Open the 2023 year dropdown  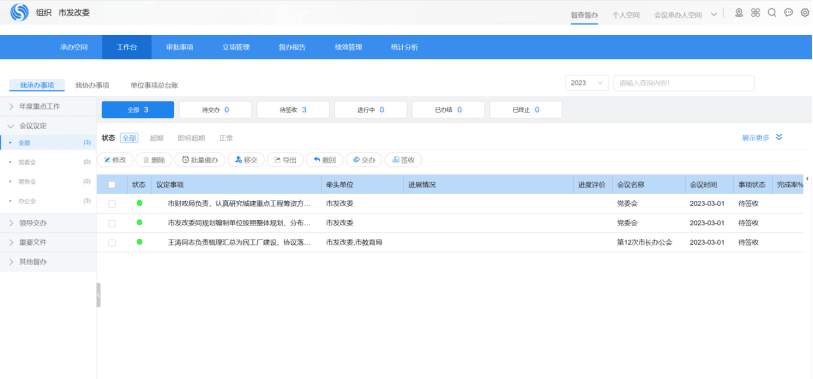tap(587, 83)
